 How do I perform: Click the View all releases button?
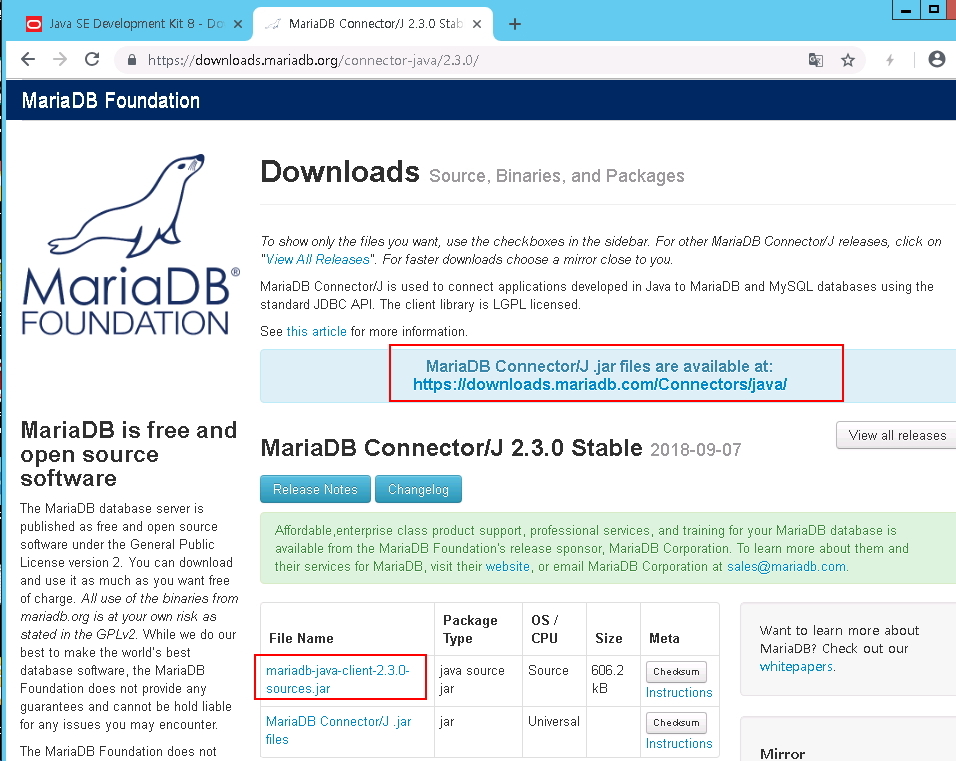click(897, 435)
